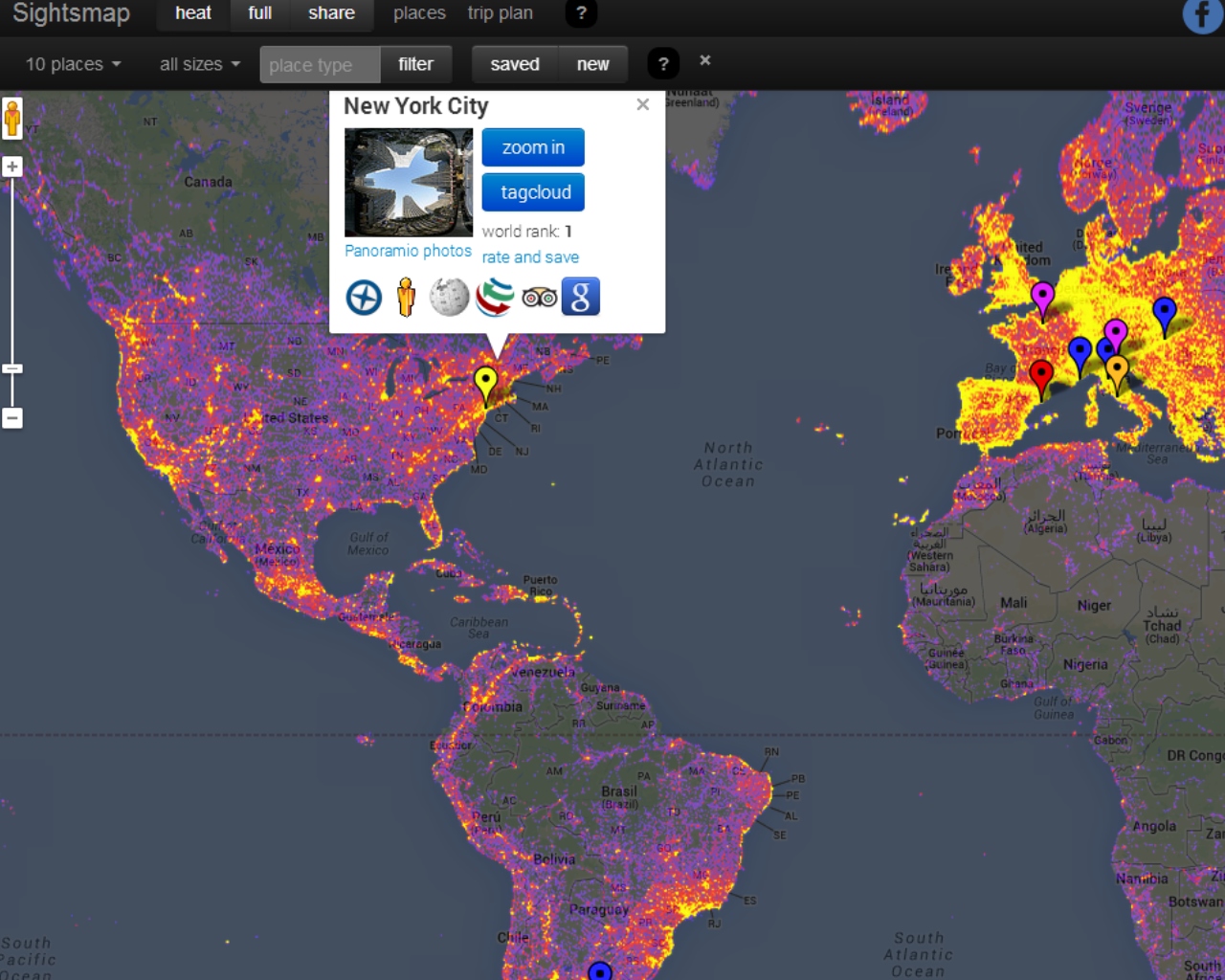The image size is (1225, 980).
Task: Click the 'new' places button
Action: tap(592, 64)
